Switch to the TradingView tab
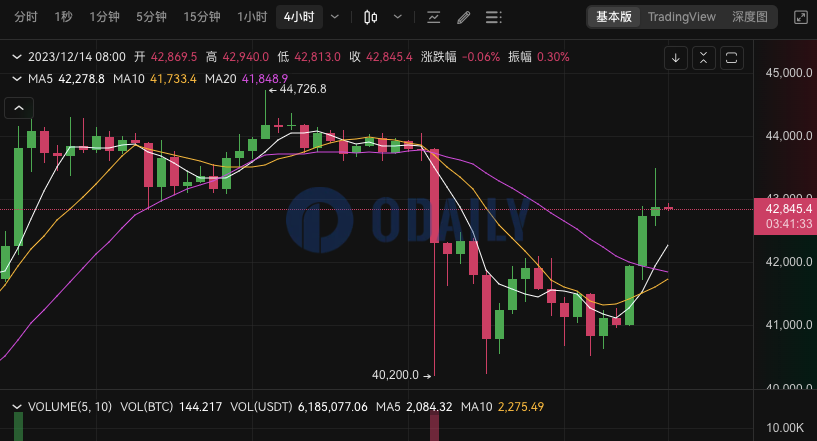This screenshot has width=817, height=441. click(681, 17)
